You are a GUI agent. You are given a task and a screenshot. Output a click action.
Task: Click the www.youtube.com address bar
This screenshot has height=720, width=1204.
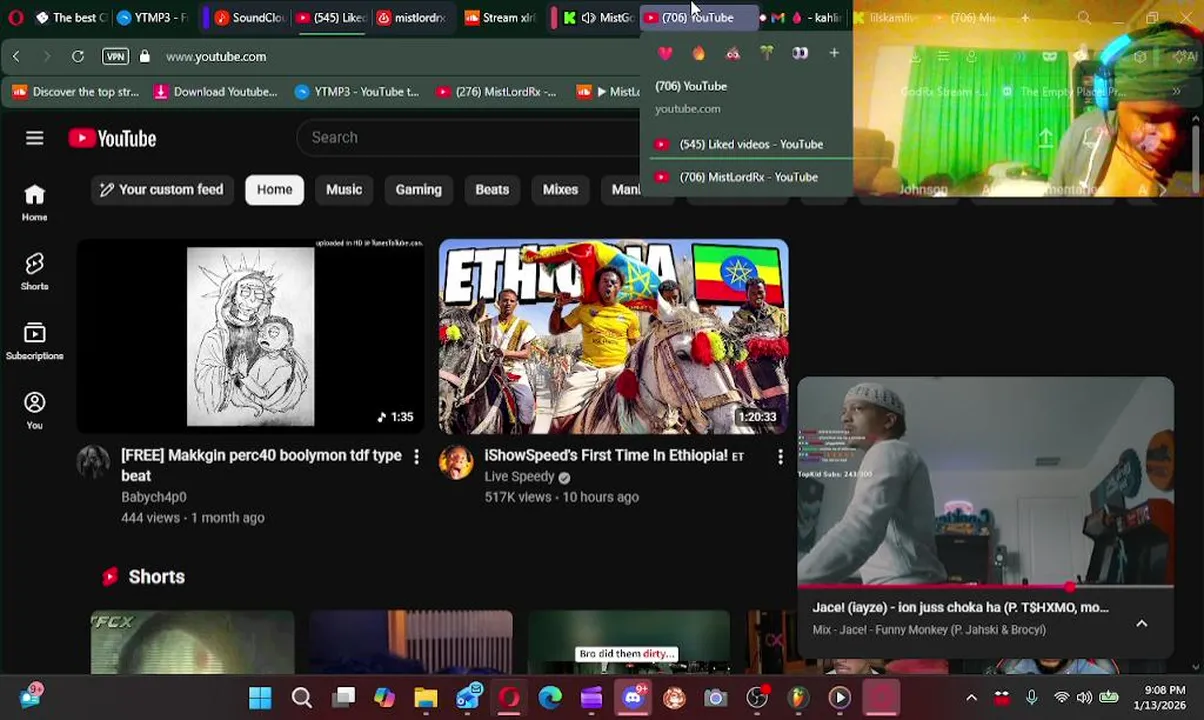pyautogui.click(x=216, y=56)
